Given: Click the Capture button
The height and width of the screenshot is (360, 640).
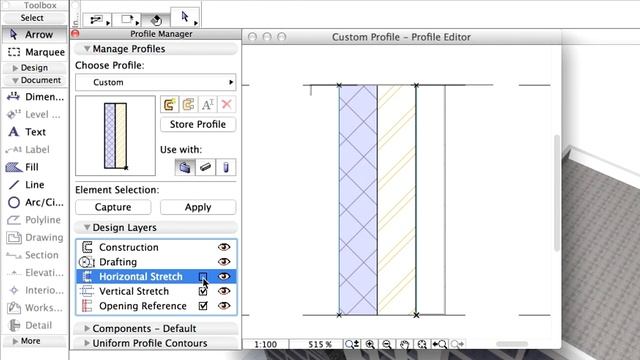Looking at the screenshot, I should click(x=113, y=207).
